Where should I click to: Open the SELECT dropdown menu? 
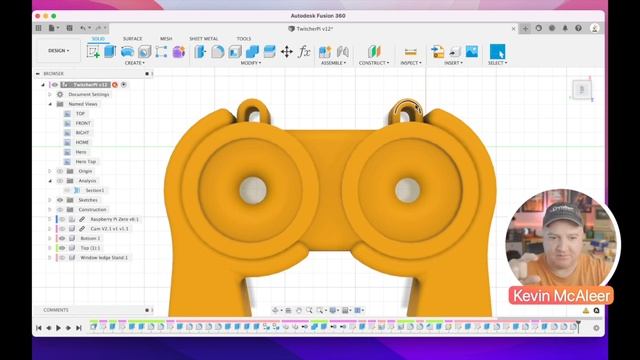click(497, 63)
